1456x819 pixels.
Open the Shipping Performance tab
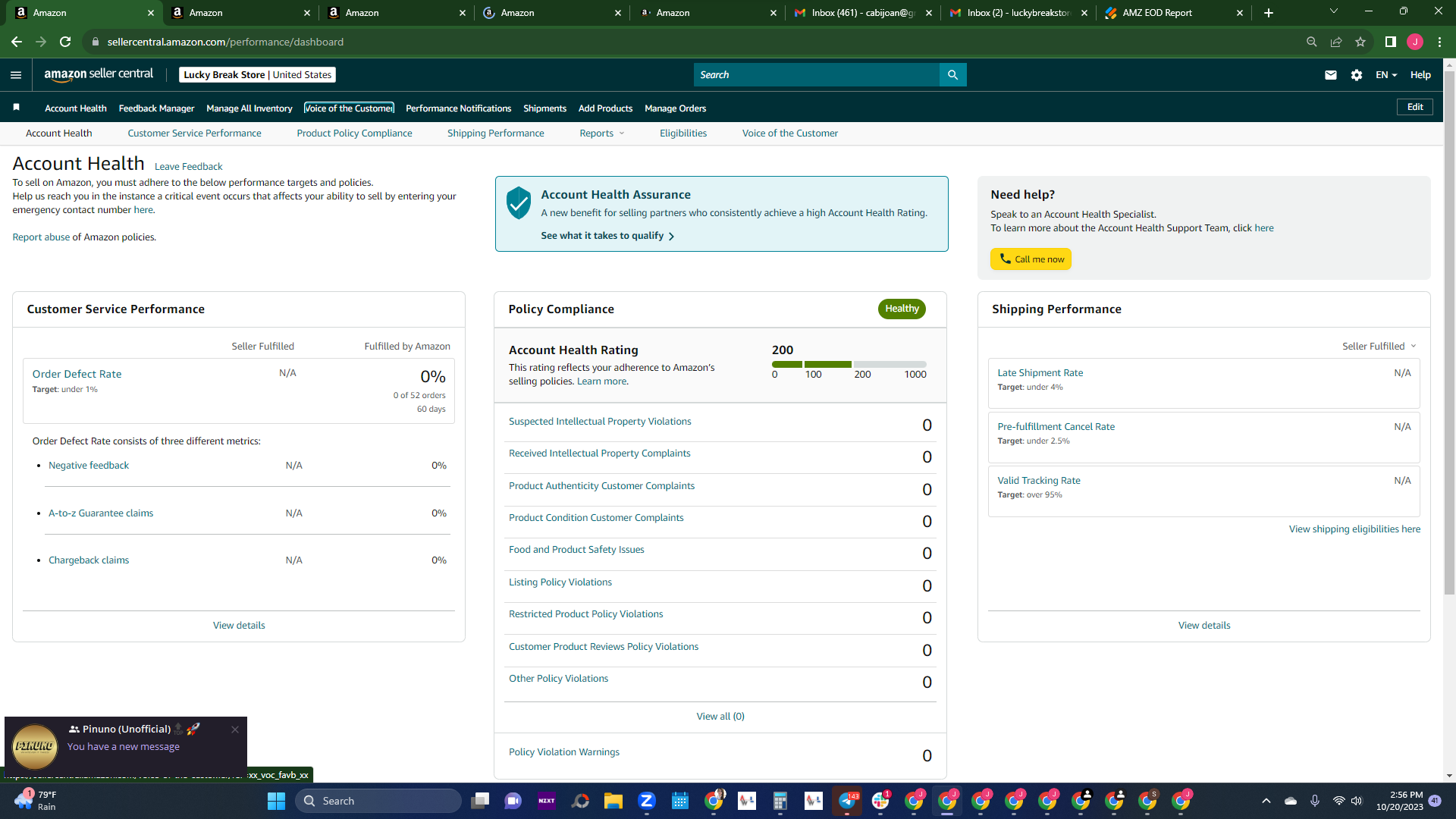pyautogui.click(x=495, y=133)
